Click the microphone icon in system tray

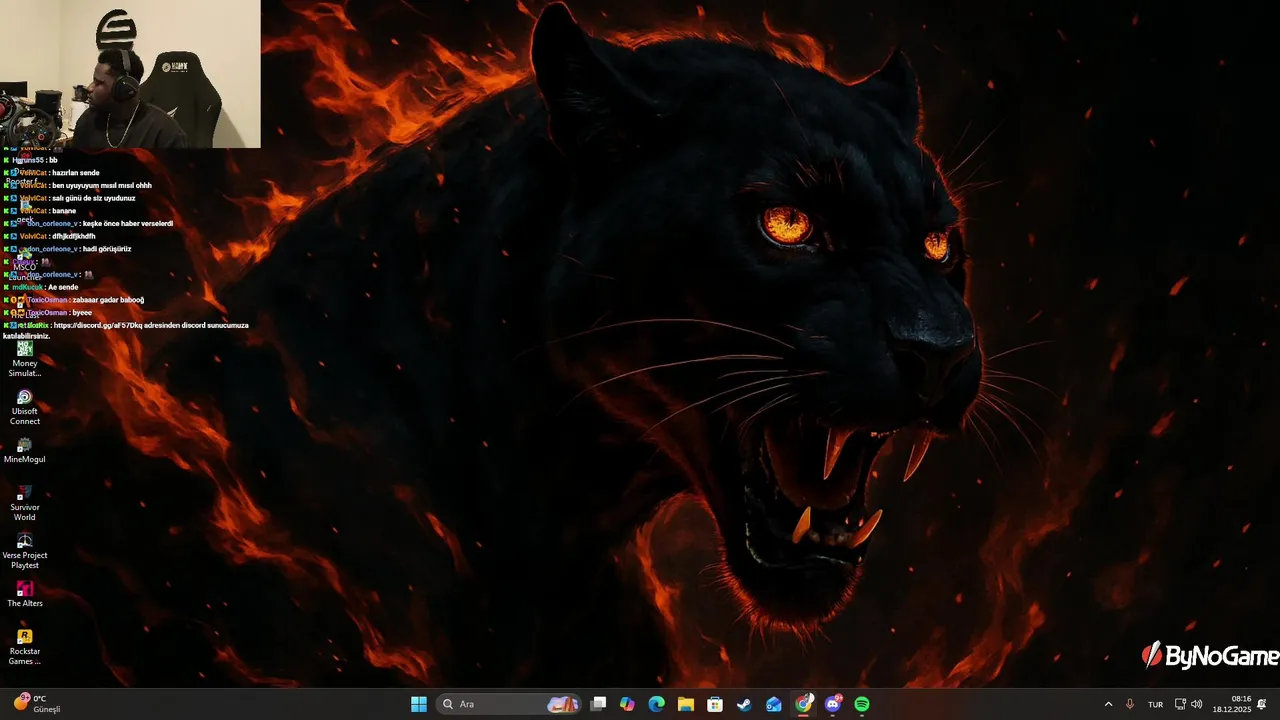click(x=1130, y=704)
